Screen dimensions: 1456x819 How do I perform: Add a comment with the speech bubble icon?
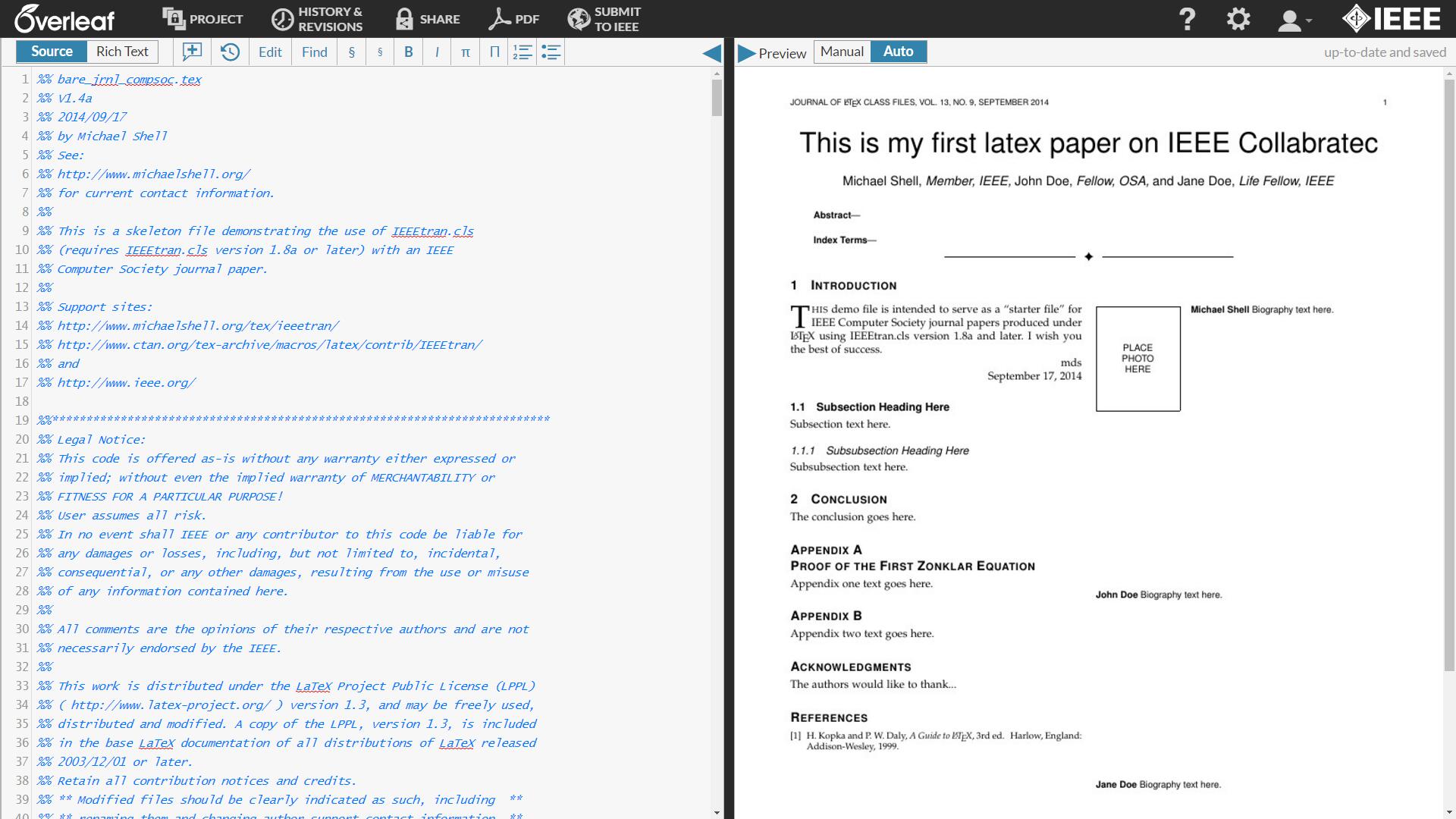[192, 52]
